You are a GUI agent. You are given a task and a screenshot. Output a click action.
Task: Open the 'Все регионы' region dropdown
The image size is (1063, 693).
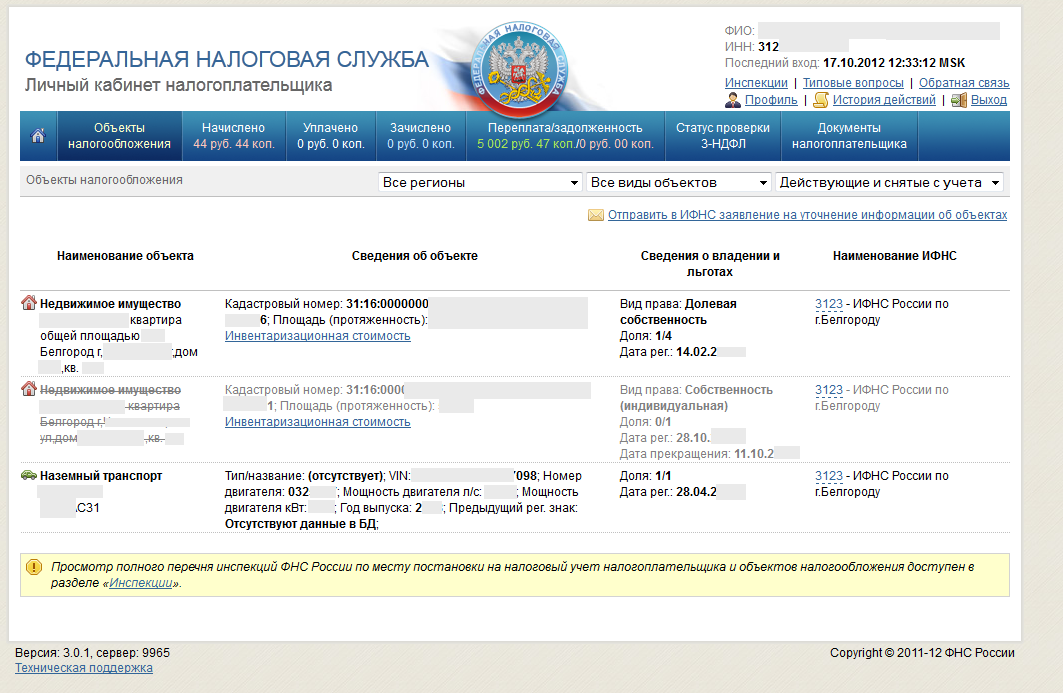click(x=480, y=182)
